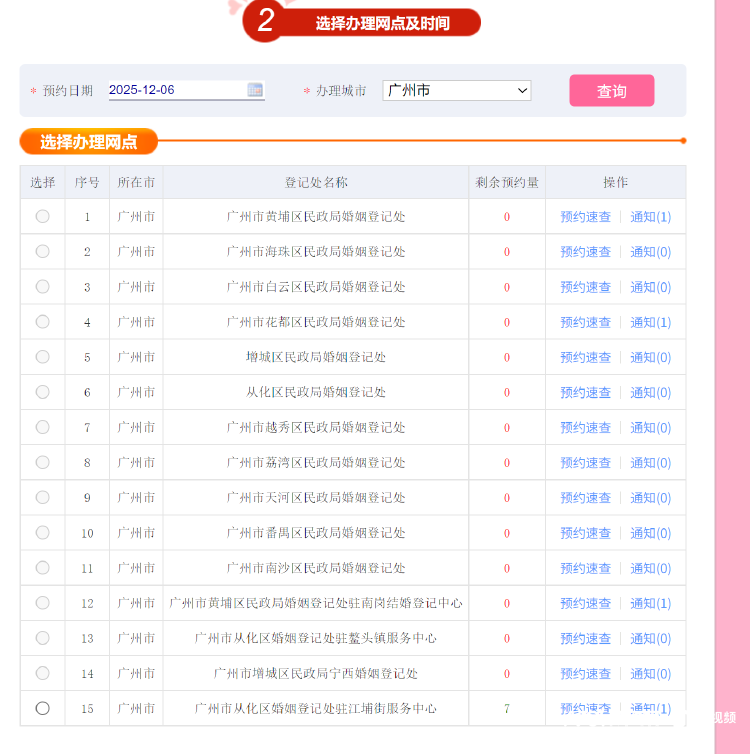Open 通知(0) link for 越秀区 row
Viewport: 750px width, 754px height.
click(x=650, y=427)
